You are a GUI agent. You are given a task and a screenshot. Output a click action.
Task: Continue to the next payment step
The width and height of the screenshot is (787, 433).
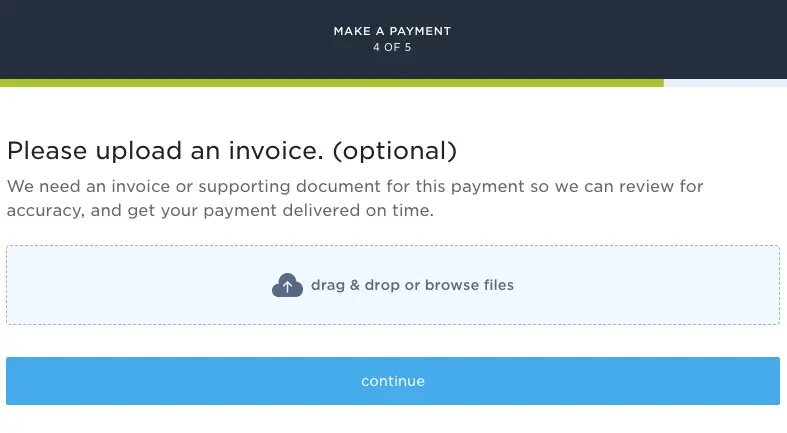(393, 381)
